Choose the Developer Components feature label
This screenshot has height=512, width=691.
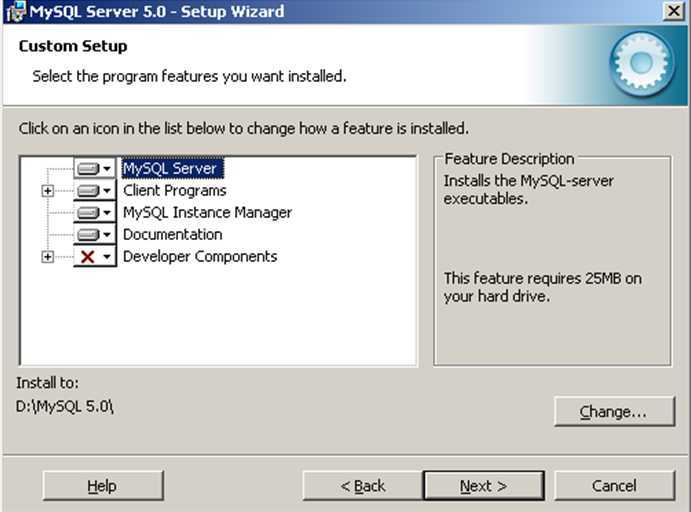199,257
